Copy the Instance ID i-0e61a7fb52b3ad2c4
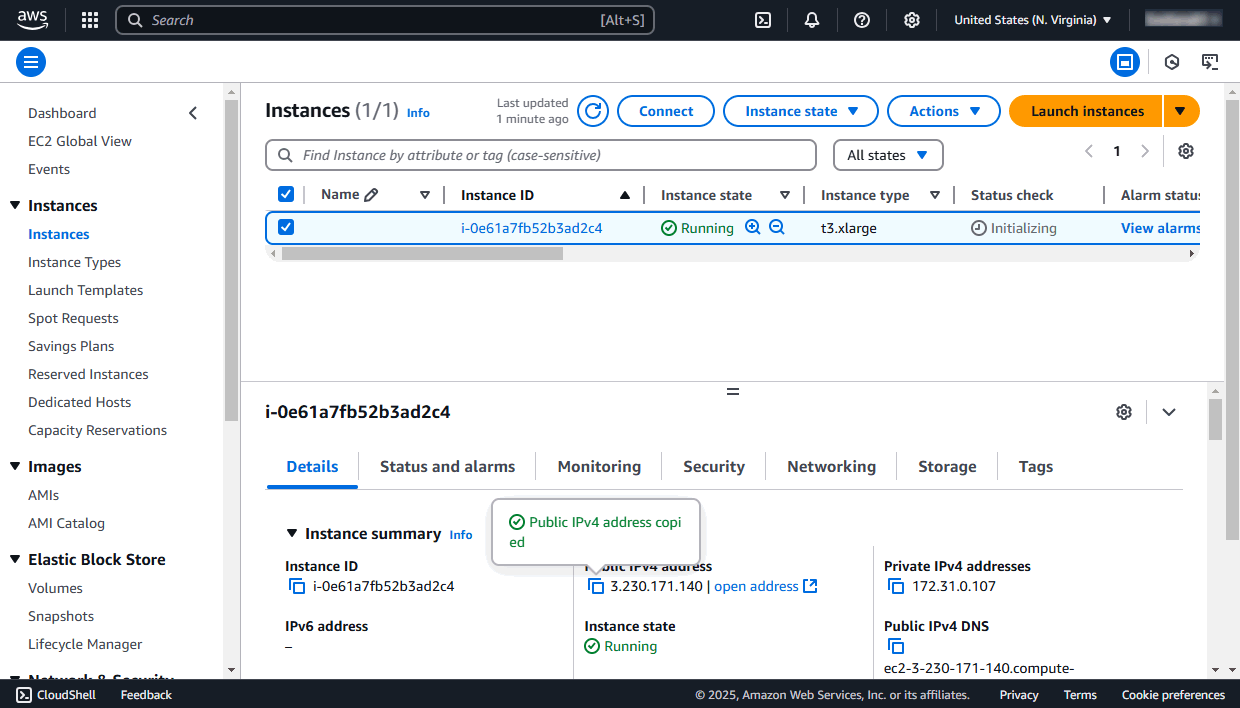The image size is (1240, 708). [x=297, y=586]
